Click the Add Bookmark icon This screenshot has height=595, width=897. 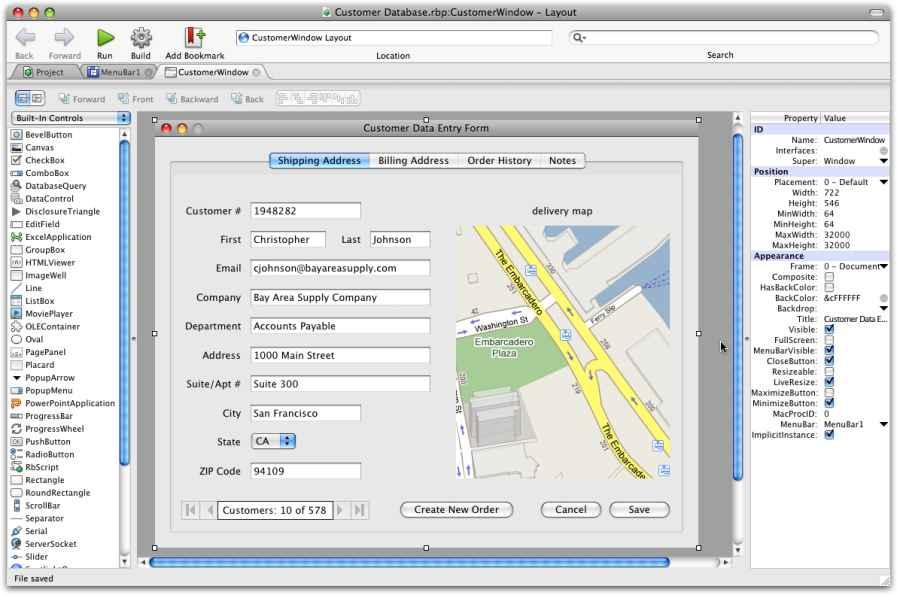pyautogui.click(x=194, y=38)
